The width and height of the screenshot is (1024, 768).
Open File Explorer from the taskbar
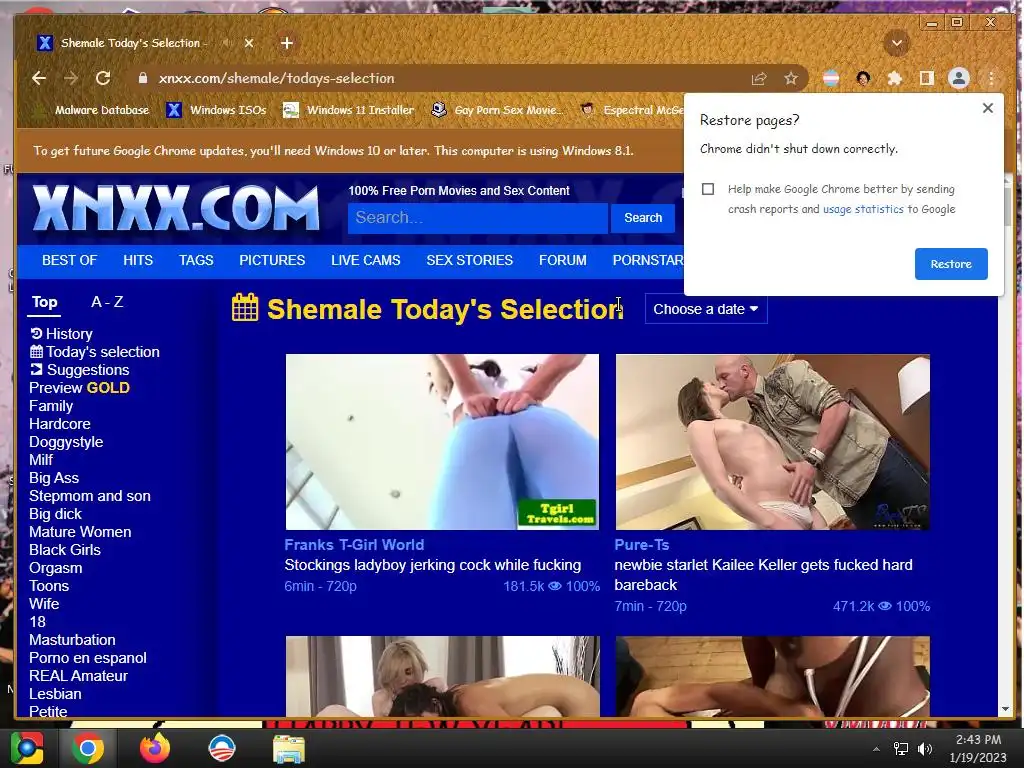(289, 748)
